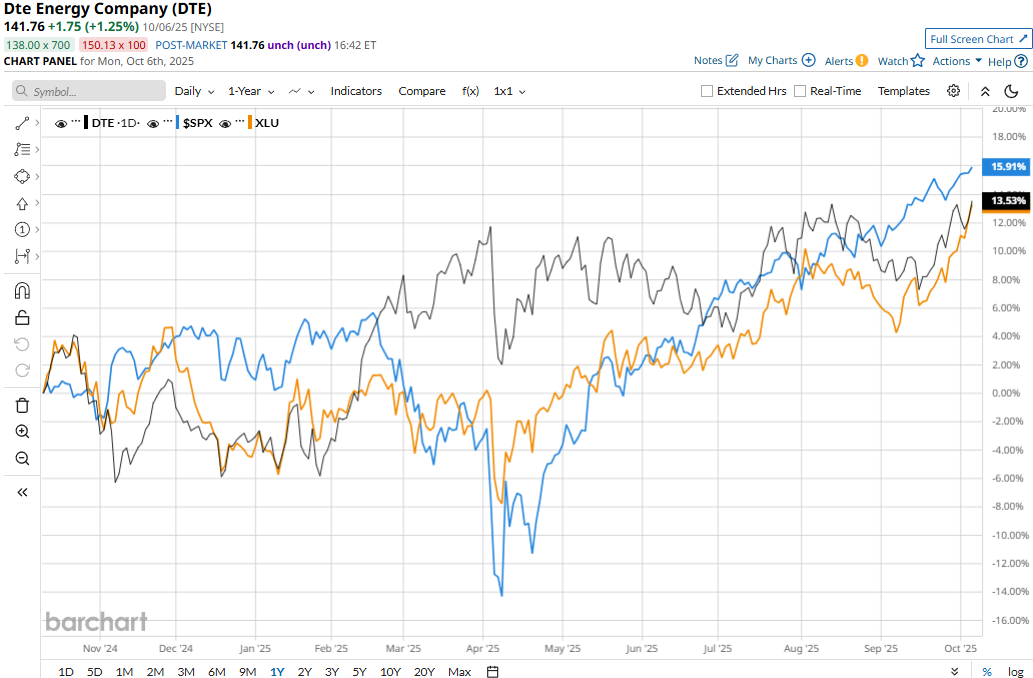1033x678 pixels.
Task: Open the Help question mark icon
Action: [1020, 61]
